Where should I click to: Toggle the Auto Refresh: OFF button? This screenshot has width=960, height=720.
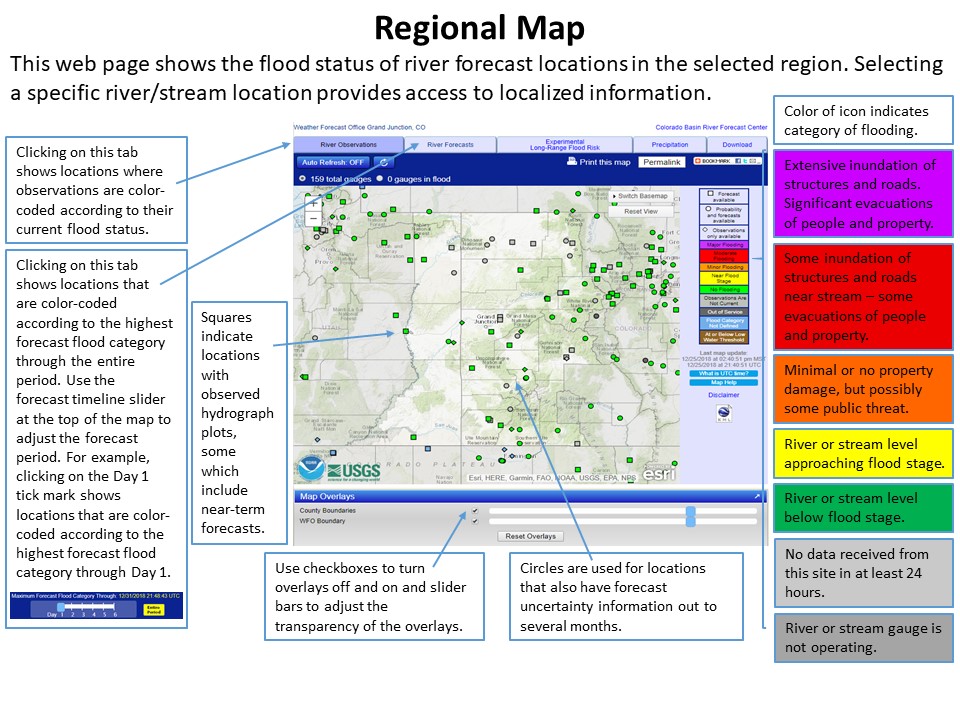pos(333,162)
